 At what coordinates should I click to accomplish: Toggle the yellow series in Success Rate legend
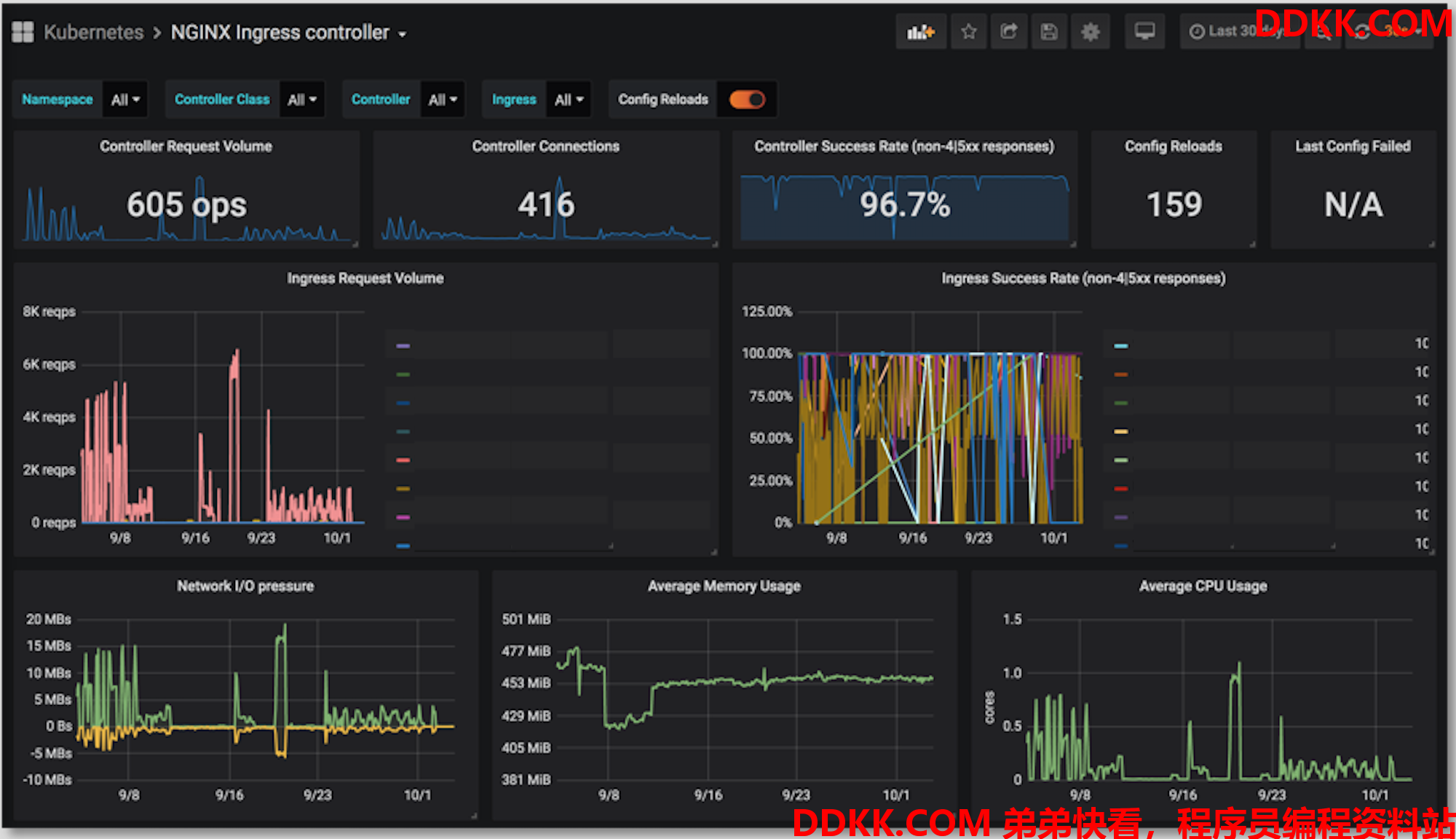1121,432
